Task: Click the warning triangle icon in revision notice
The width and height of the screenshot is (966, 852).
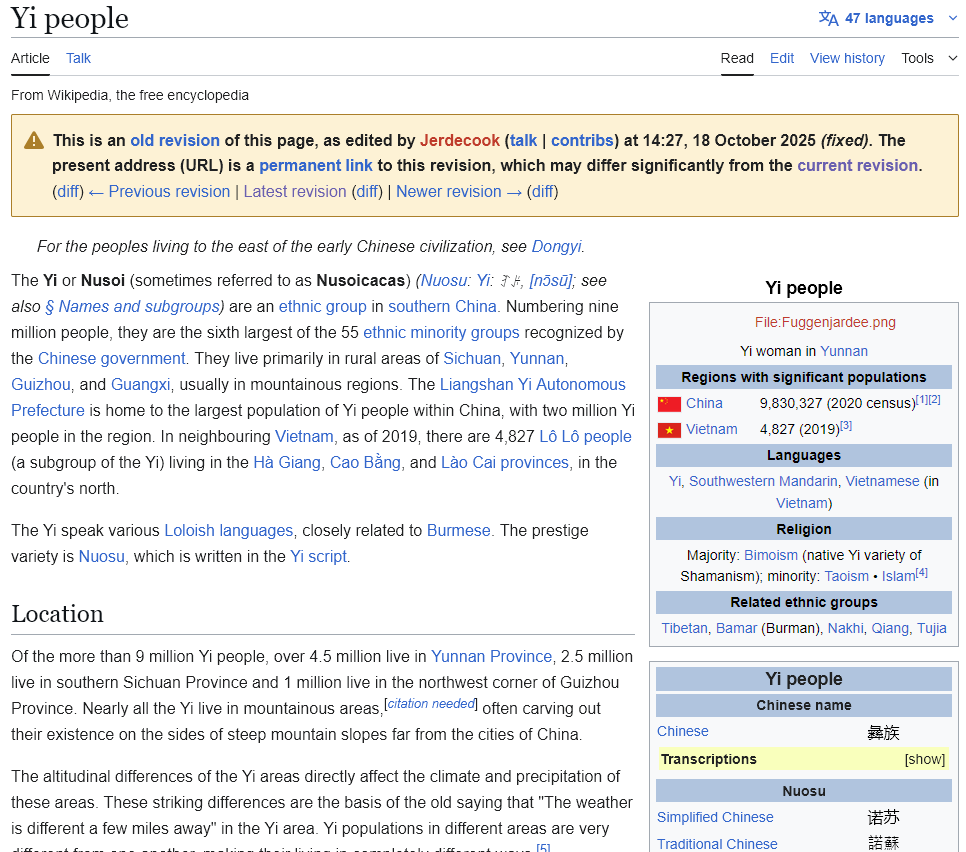Action: tap(34, 140)
